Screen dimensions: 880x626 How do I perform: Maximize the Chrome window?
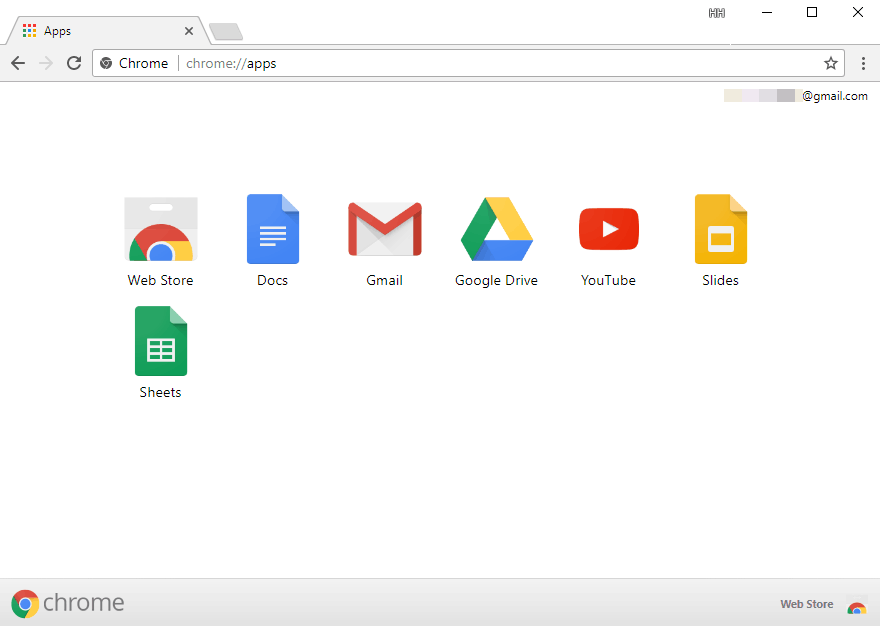click(x=812, y=12)
